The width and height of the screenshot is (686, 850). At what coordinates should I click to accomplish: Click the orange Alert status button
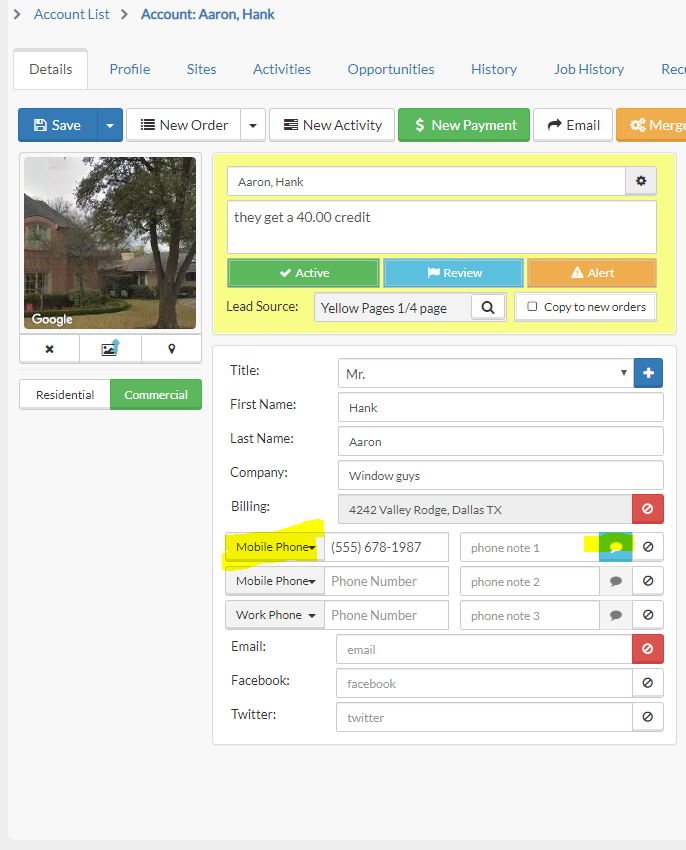[591, 273]
